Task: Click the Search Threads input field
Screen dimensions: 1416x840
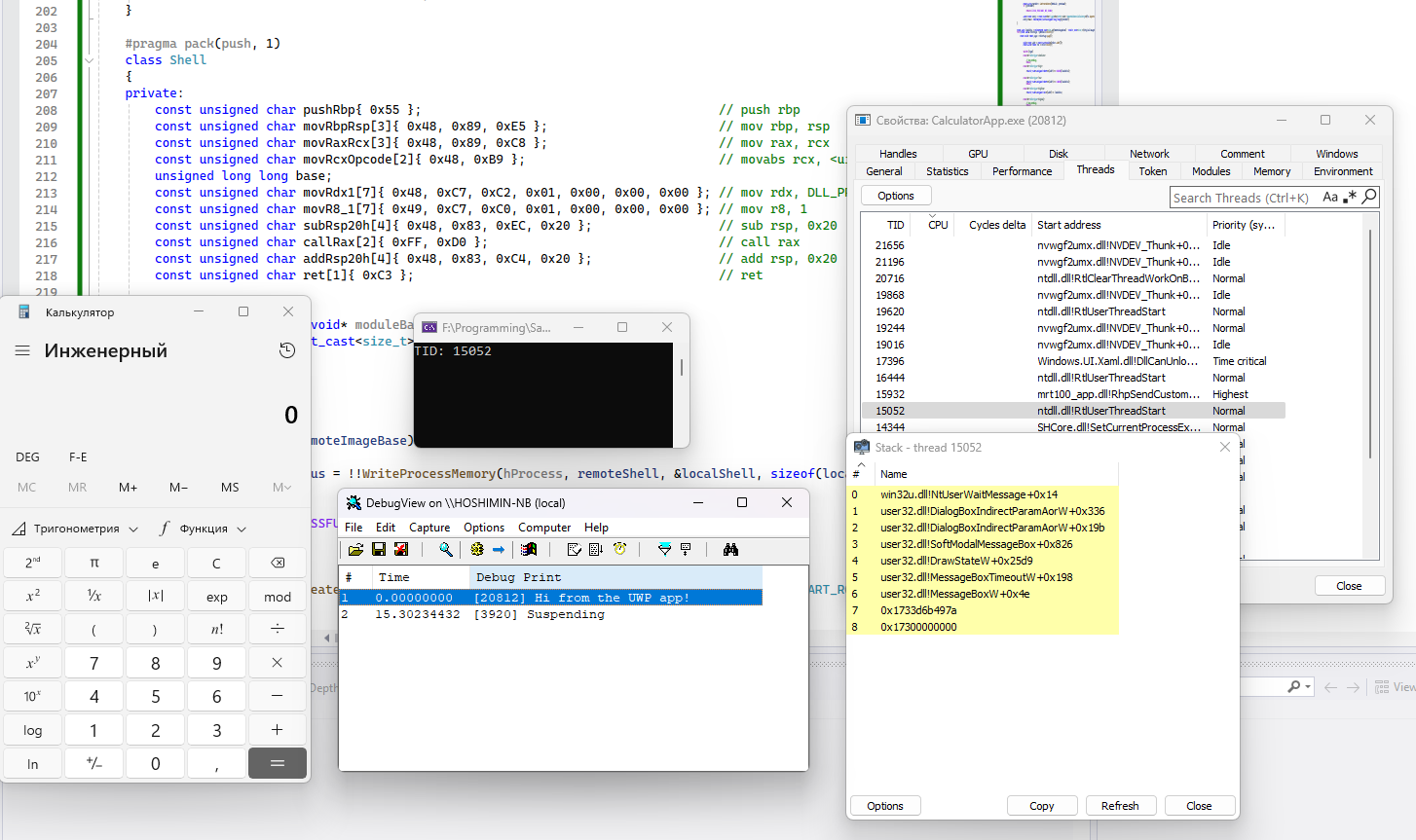Action: click(x=1242, y=198)
